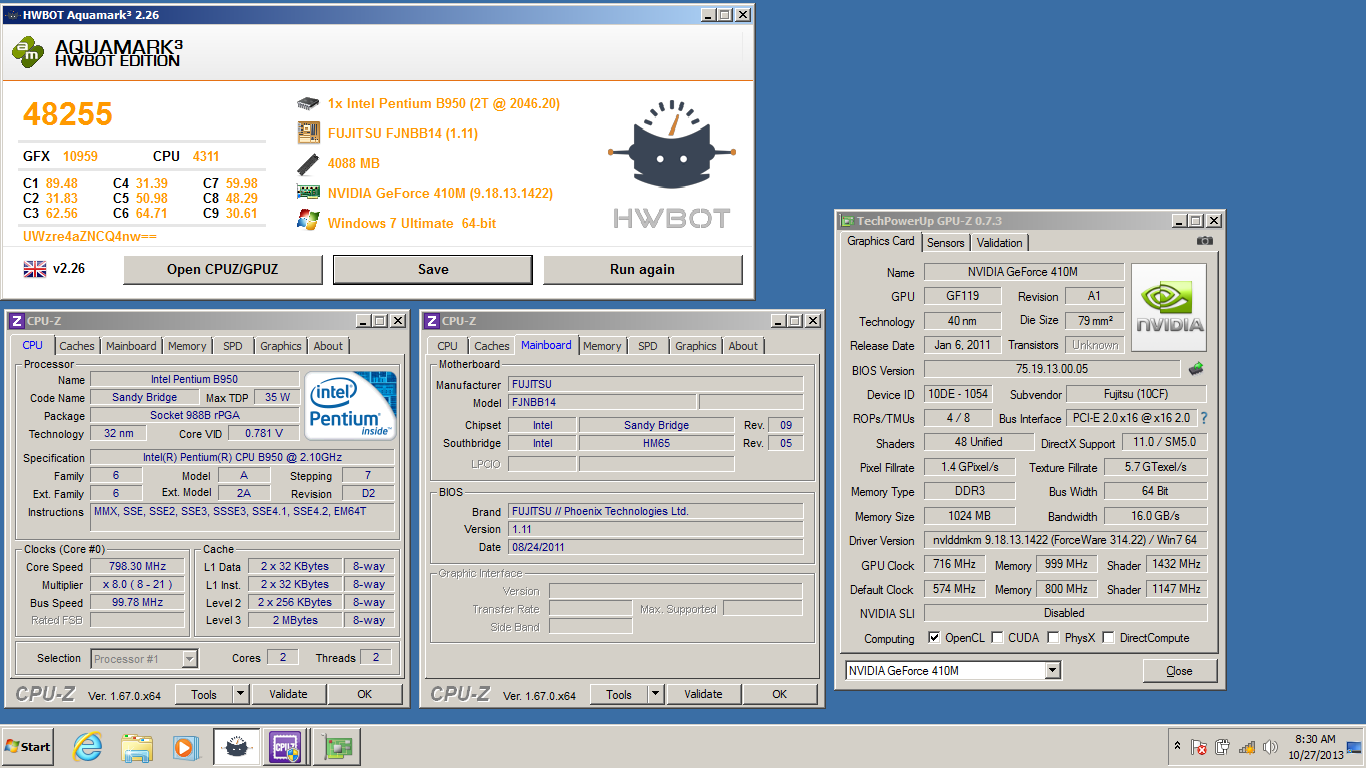Viewport: 1366px width, 768px height.
Task: Open CPU tab in right CPU-Z window
Action: coord(448,346)
